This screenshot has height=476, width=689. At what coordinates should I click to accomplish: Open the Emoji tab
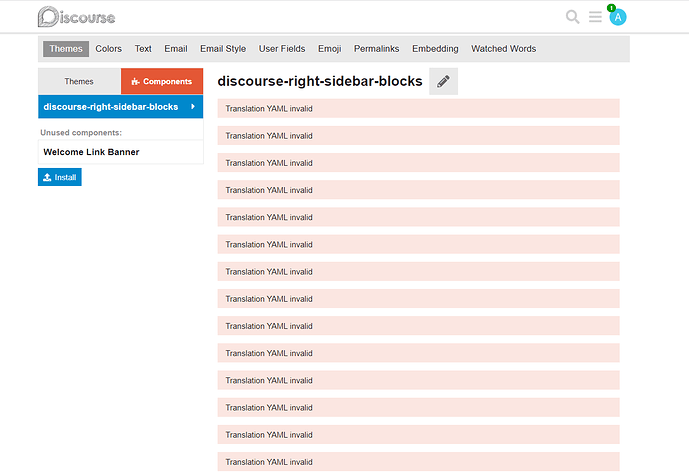click(x=330, y=49)
